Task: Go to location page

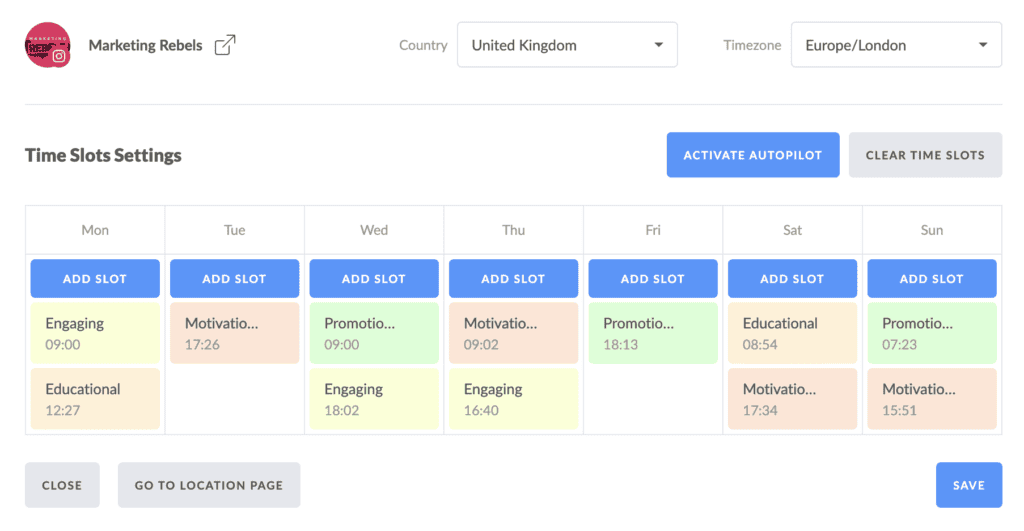Action: click(209, 485)
